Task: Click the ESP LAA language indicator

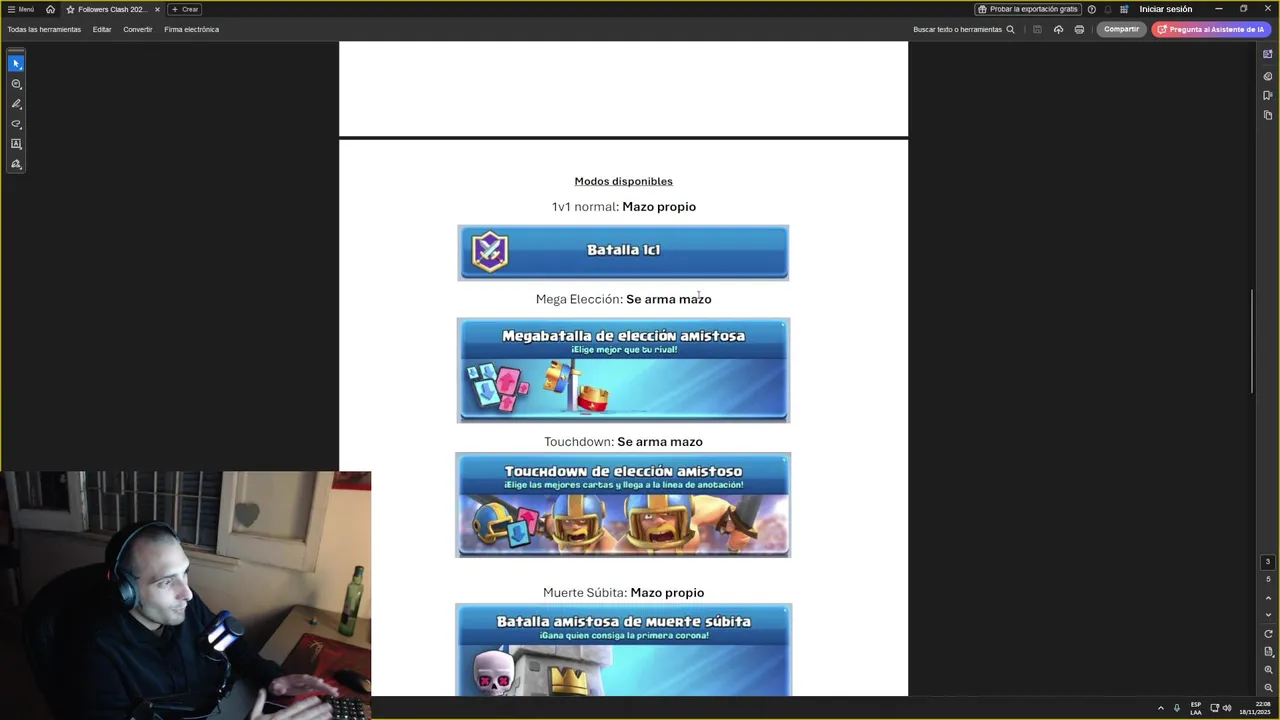Action: [1196, 708]
